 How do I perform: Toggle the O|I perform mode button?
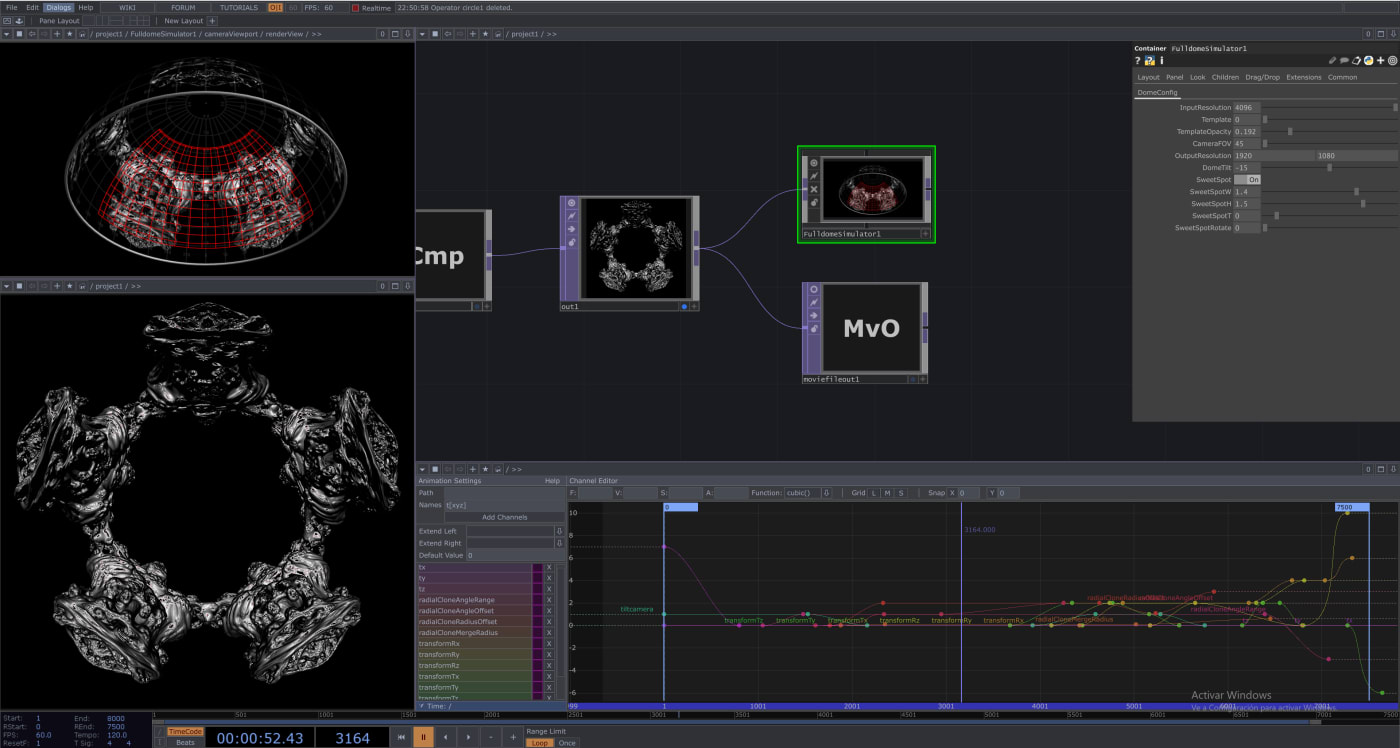pos(275,7)
